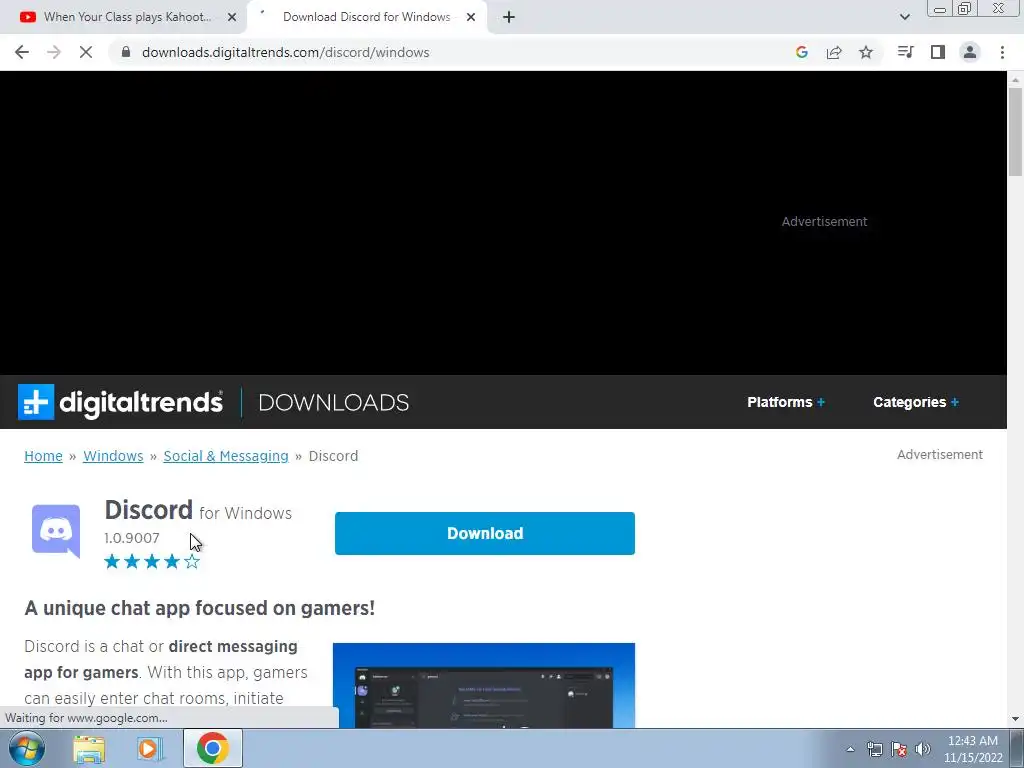Open the Action Center flag icon
The width and height of the screenshot is (1024, 768).
coord(899,749)
